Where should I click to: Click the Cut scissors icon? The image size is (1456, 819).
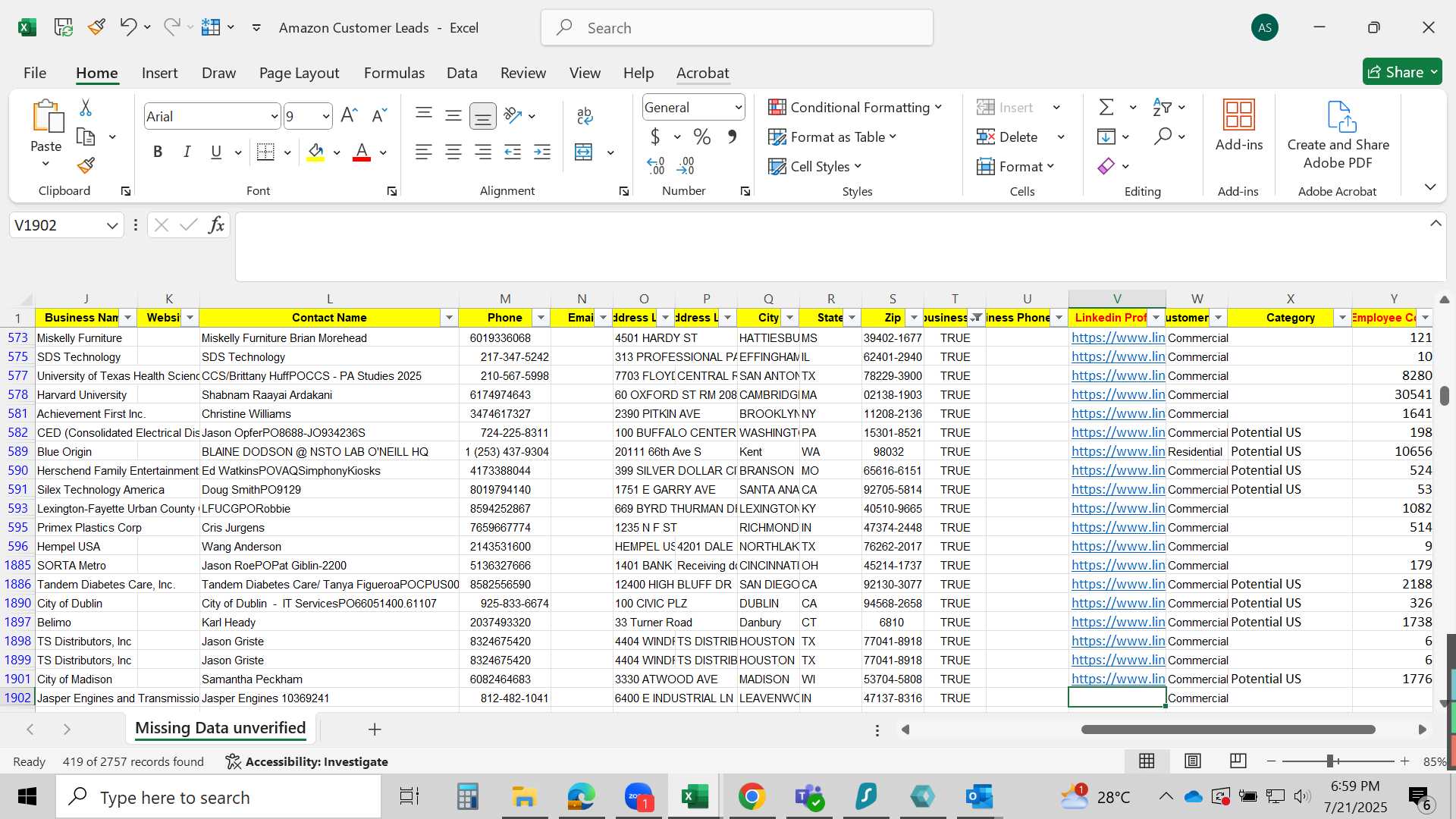click(x=86, y=108)
